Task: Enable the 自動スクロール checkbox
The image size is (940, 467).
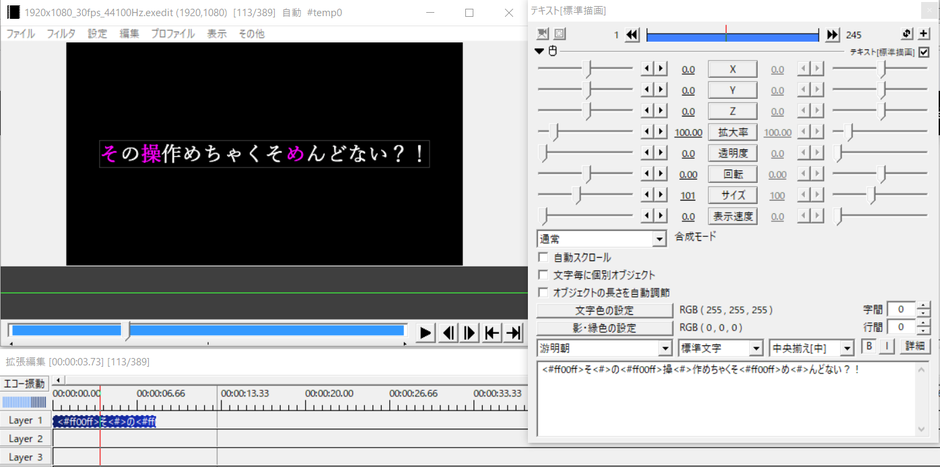Action: pyautogui.click(x=544, y=257)
